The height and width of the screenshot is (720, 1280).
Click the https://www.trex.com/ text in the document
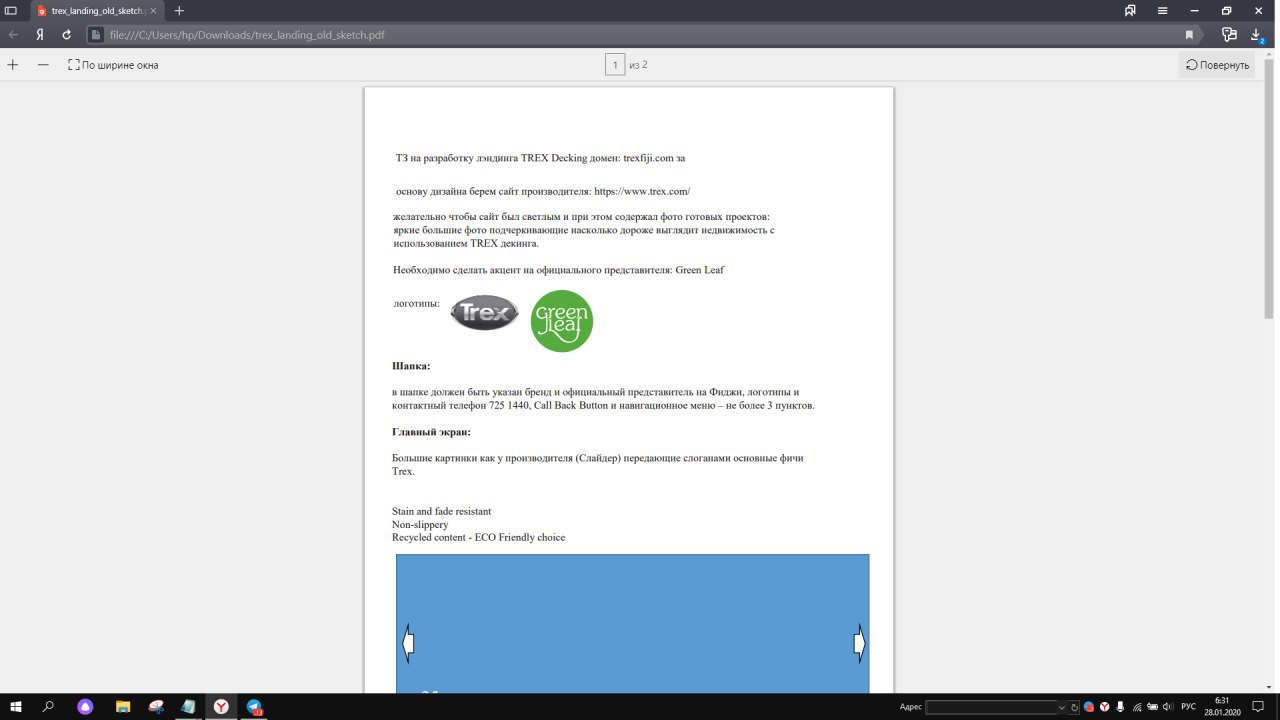point(642,191)
